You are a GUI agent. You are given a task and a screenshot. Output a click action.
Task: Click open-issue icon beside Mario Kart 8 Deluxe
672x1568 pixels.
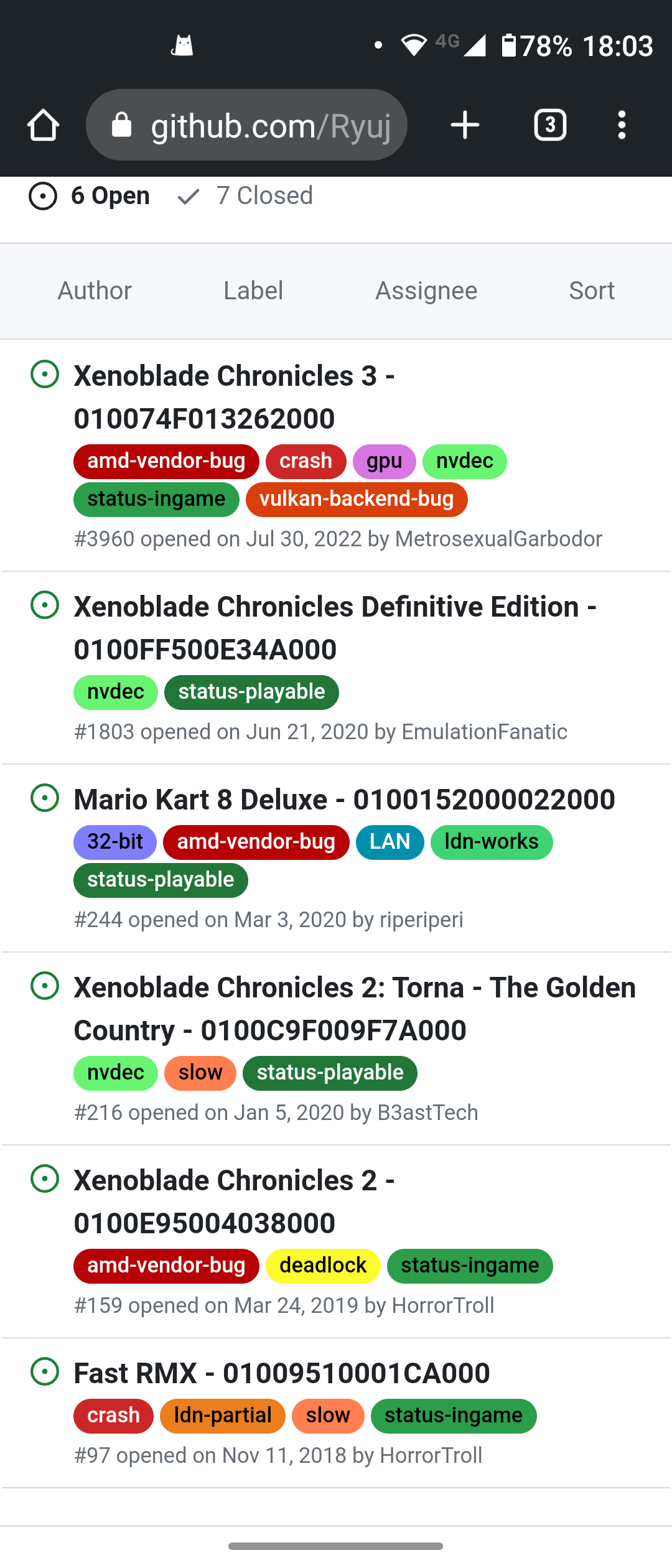pos(45,798)
